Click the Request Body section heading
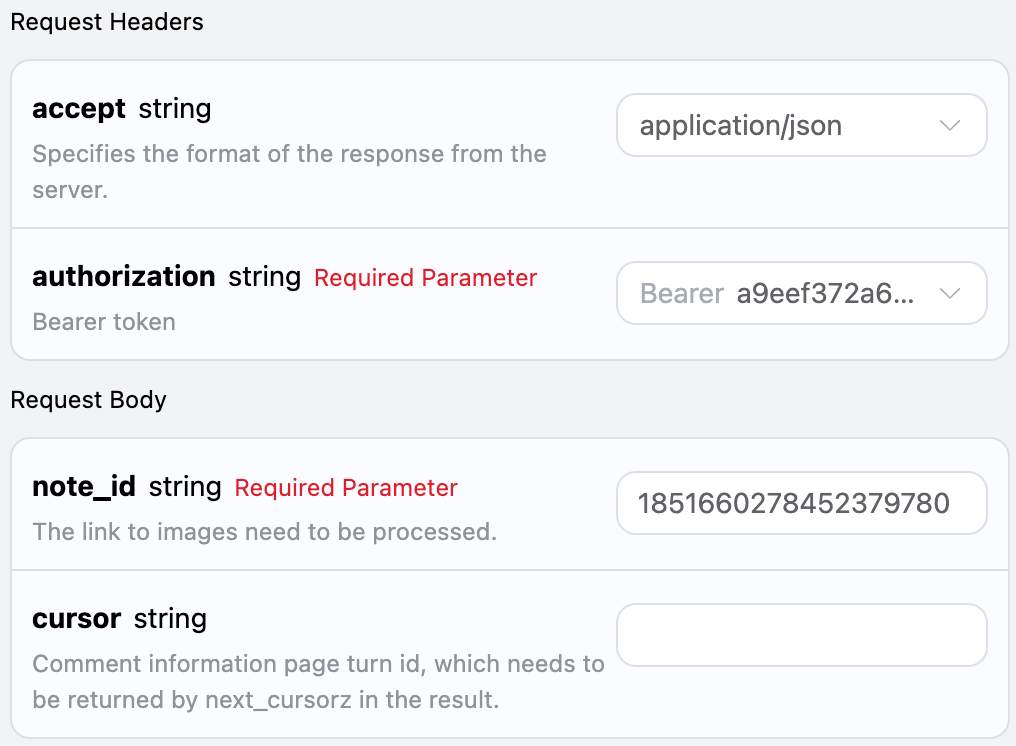Viewport: 1016px width, 746px height. tap(89, 400)
